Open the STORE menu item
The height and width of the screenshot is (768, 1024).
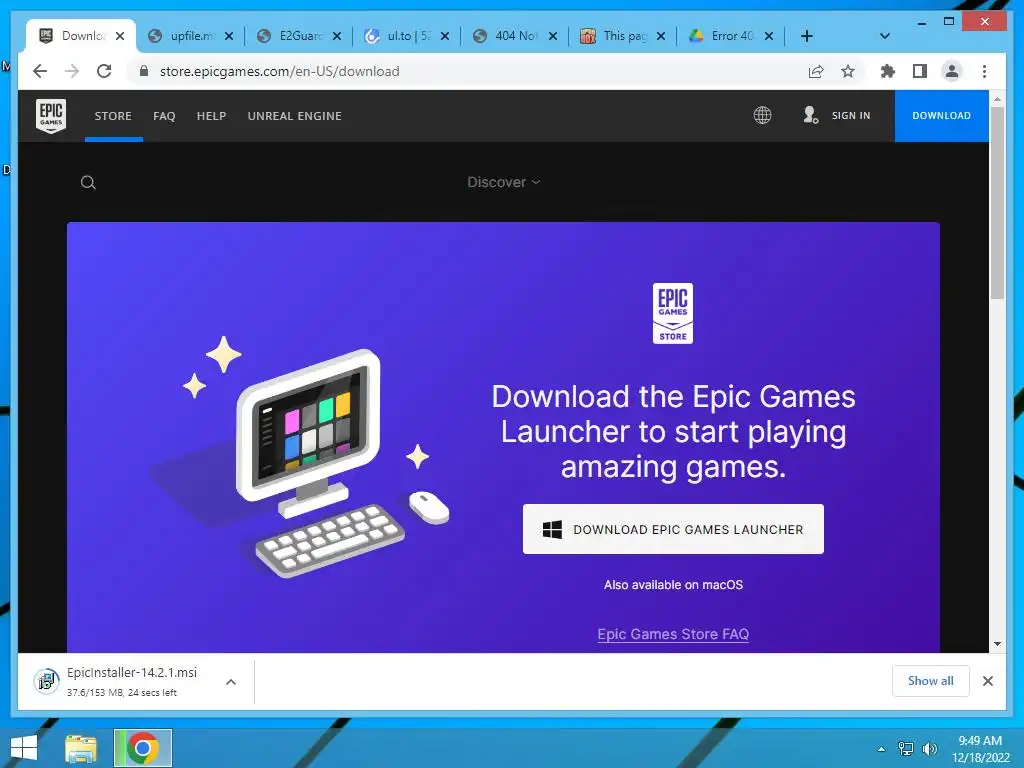[x=113, y=116]
